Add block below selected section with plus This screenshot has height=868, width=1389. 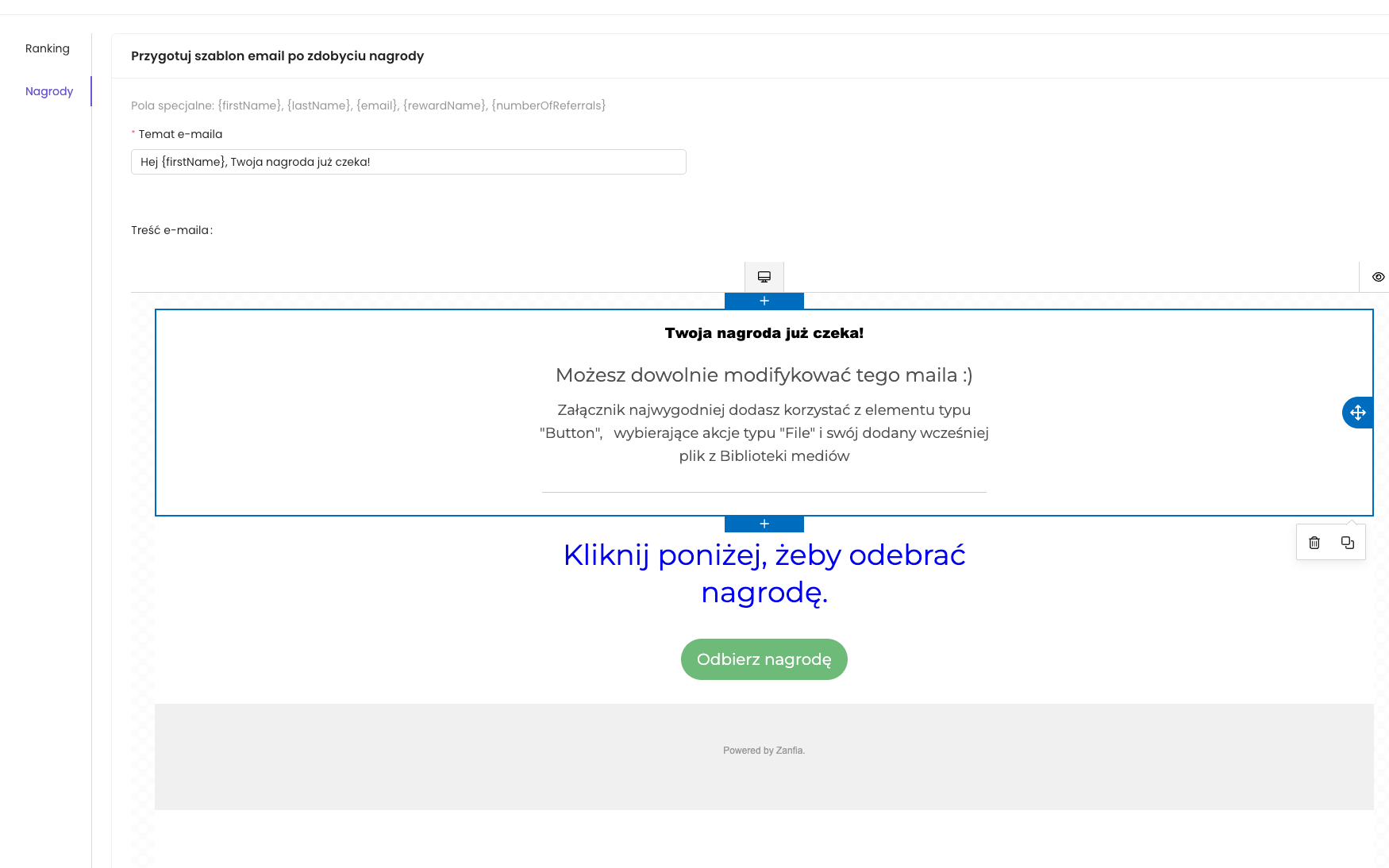764,524
